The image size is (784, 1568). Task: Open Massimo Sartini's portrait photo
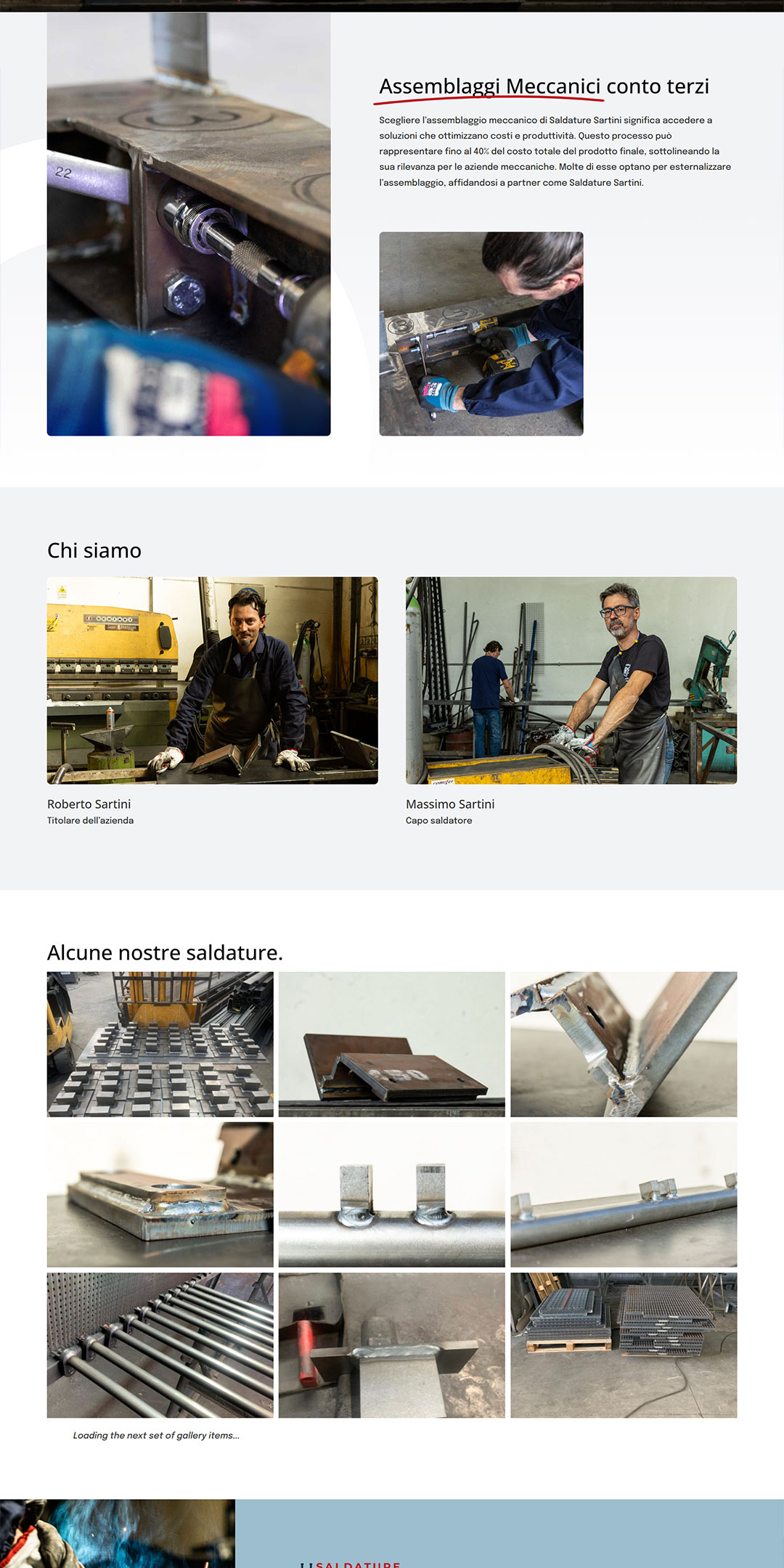[x=571, y=680]
